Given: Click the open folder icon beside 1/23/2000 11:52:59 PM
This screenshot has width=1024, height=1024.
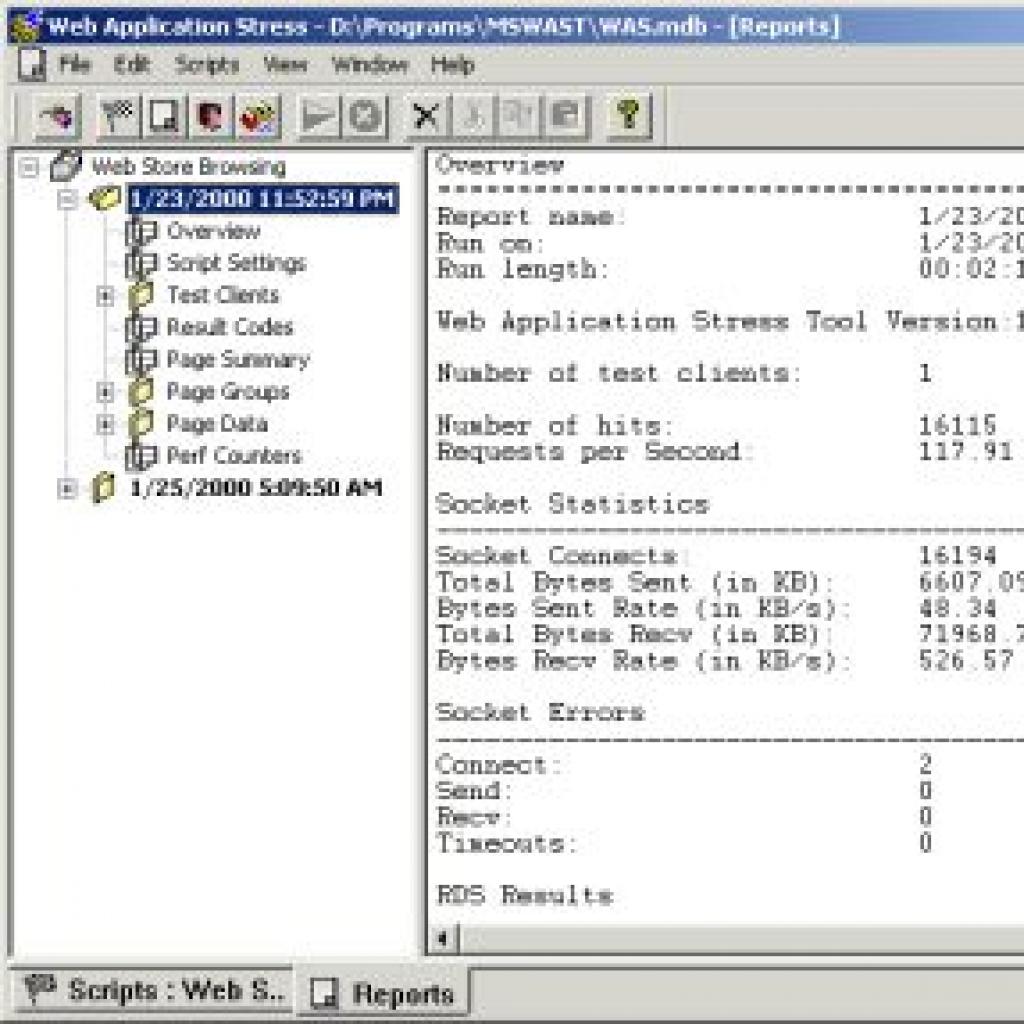Looking at the screenshot, I should click(x=104, y=198).
